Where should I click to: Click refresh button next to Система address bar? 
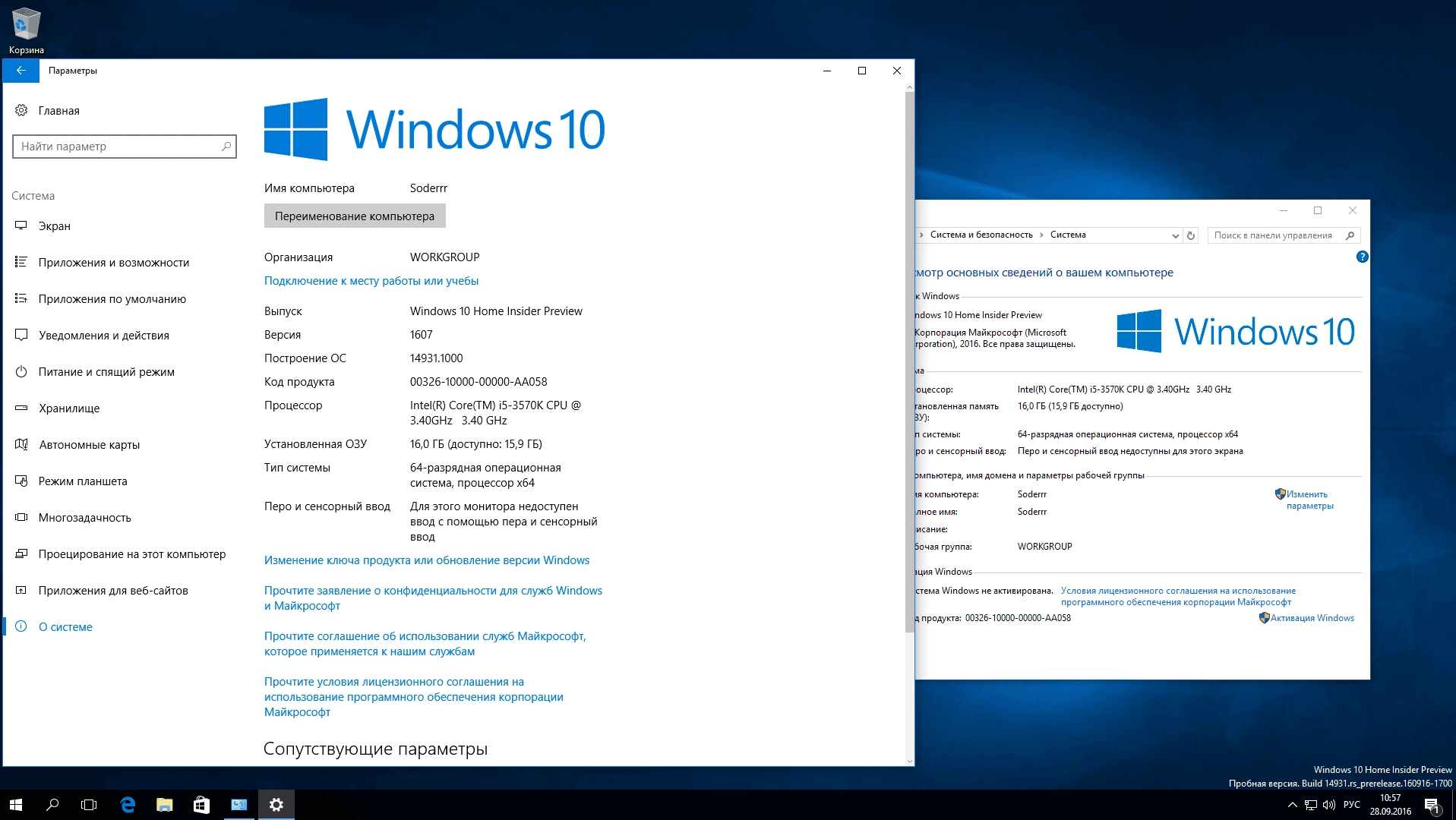(x=1191, y=235)
